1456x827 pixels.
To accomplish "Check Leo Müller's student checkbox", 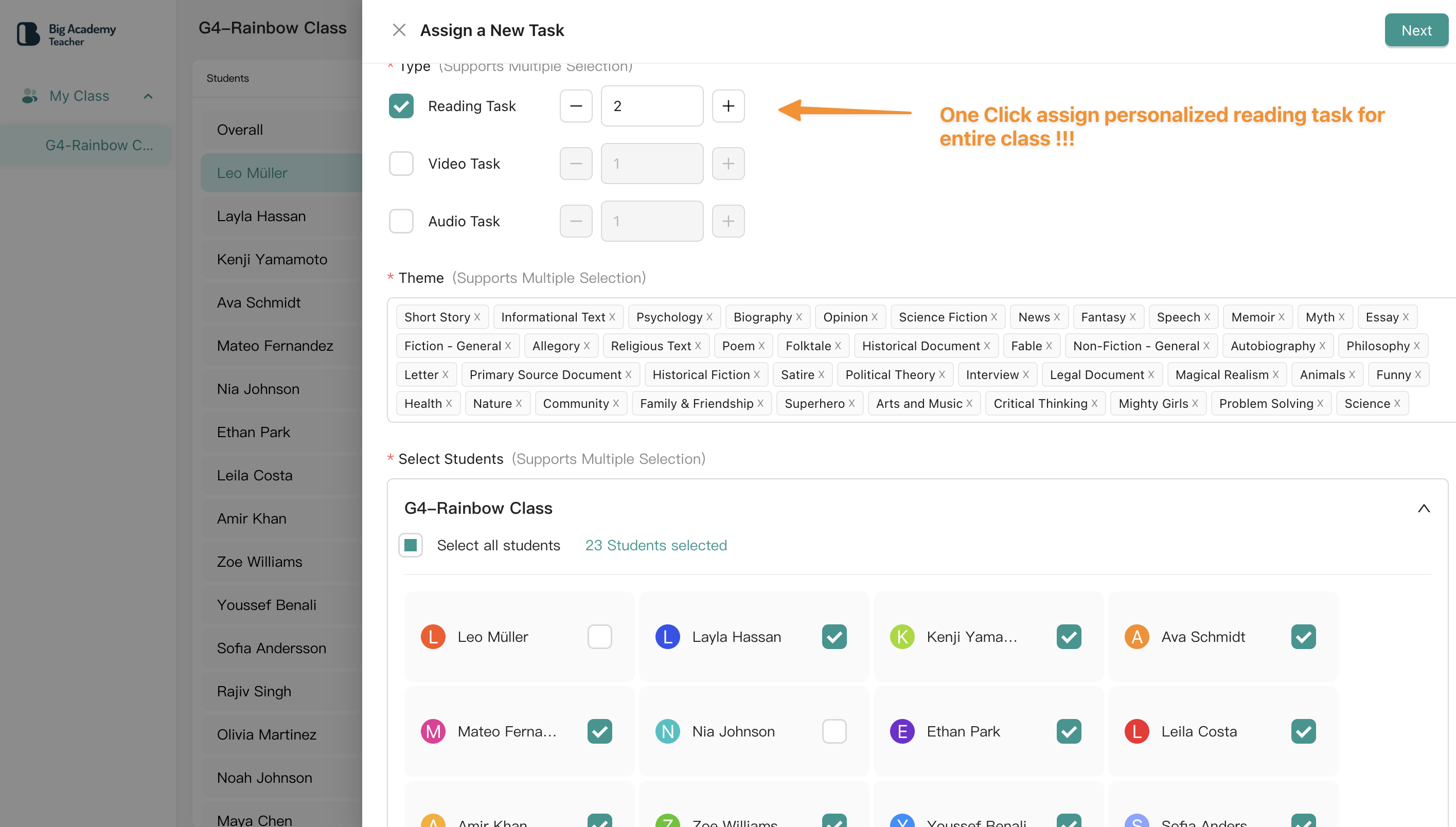I will (x=599, y=637).
